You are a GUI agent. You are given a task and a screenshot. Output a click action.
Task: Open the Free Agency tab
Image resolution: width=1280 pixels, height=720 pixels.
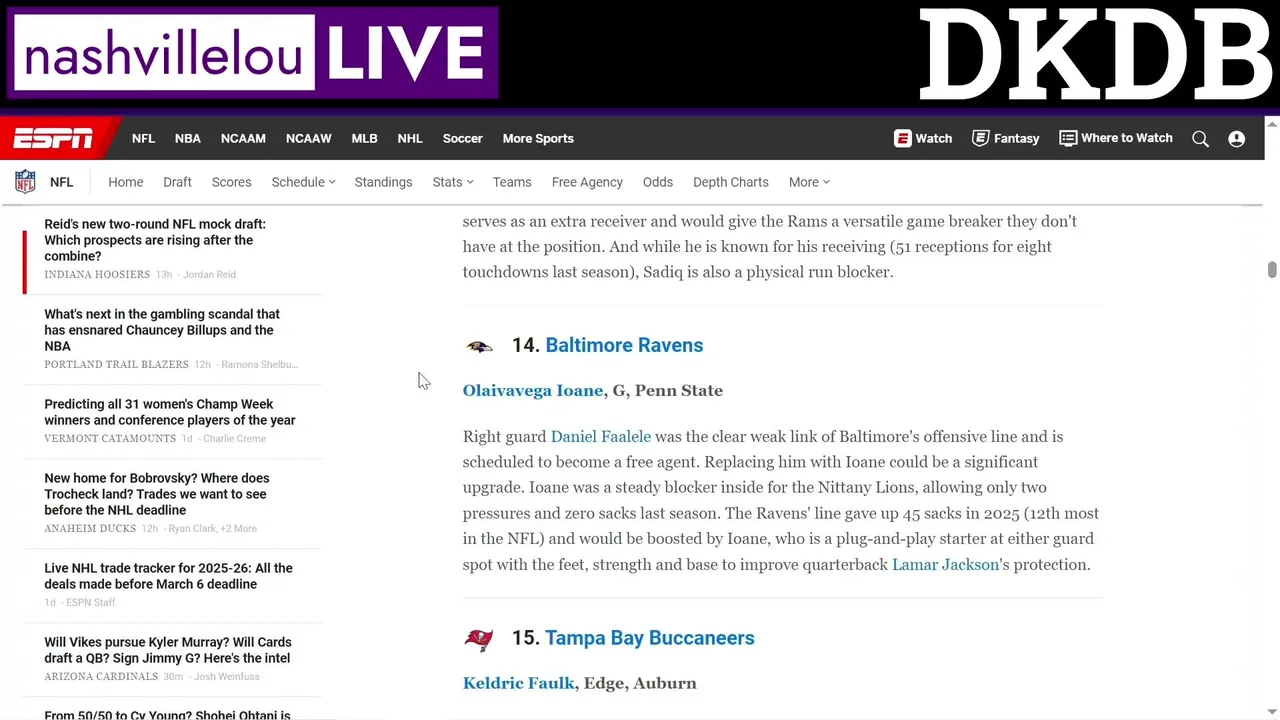pos(587,182)
